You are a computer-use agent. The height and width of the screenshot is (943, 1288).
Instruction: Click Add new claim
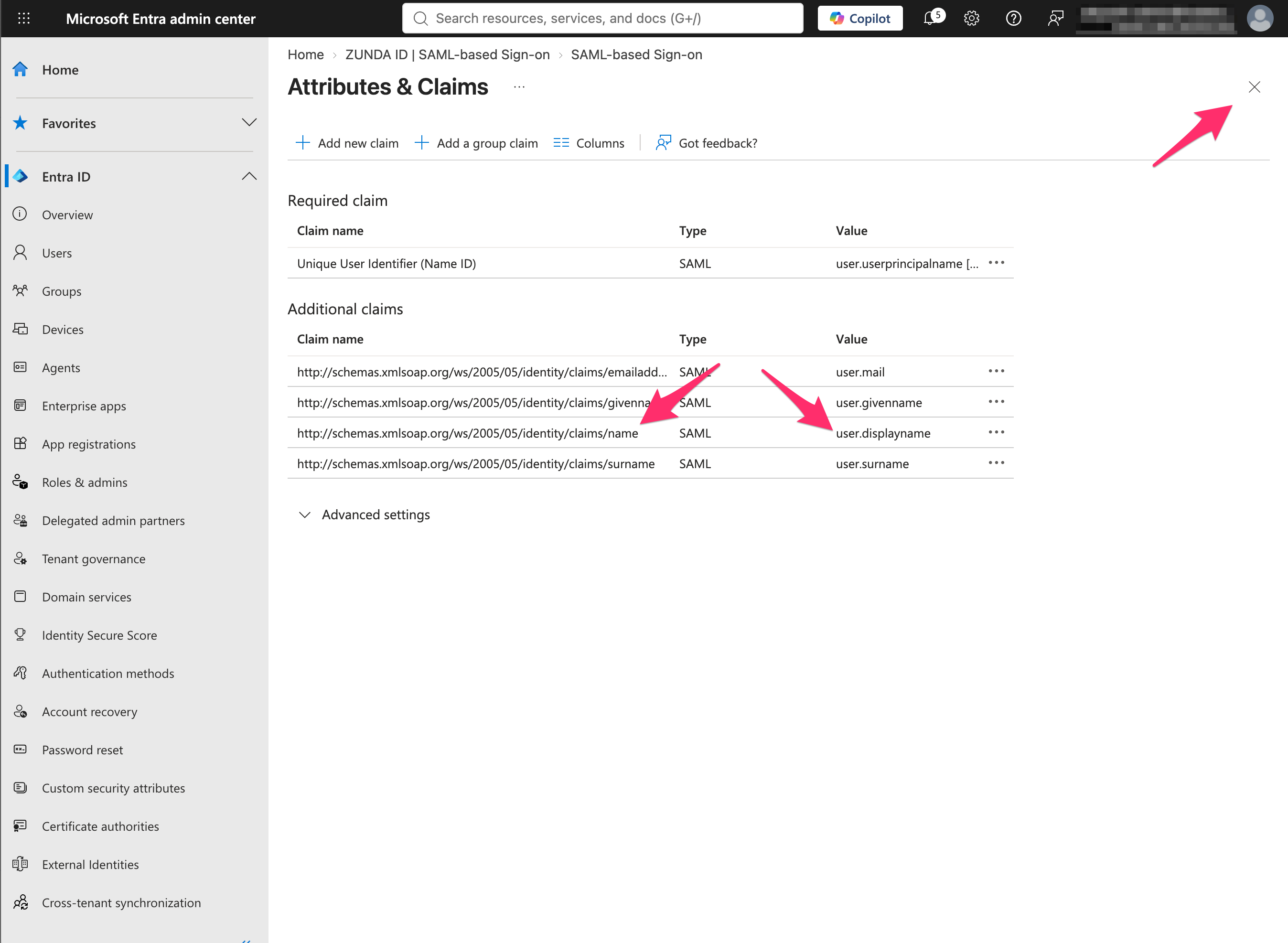(346, 143)
